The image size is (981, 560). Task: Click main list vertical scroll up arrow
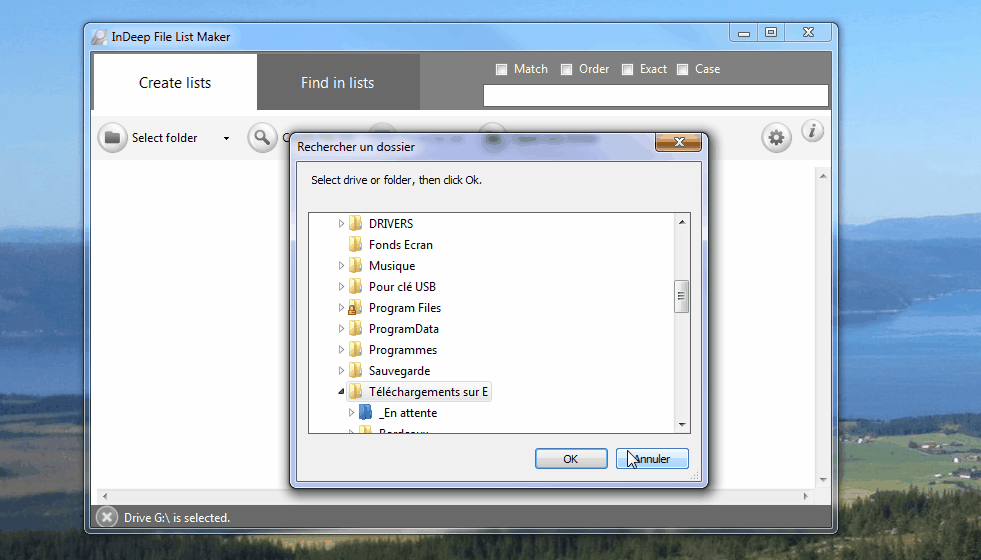(x=823, y=176)
